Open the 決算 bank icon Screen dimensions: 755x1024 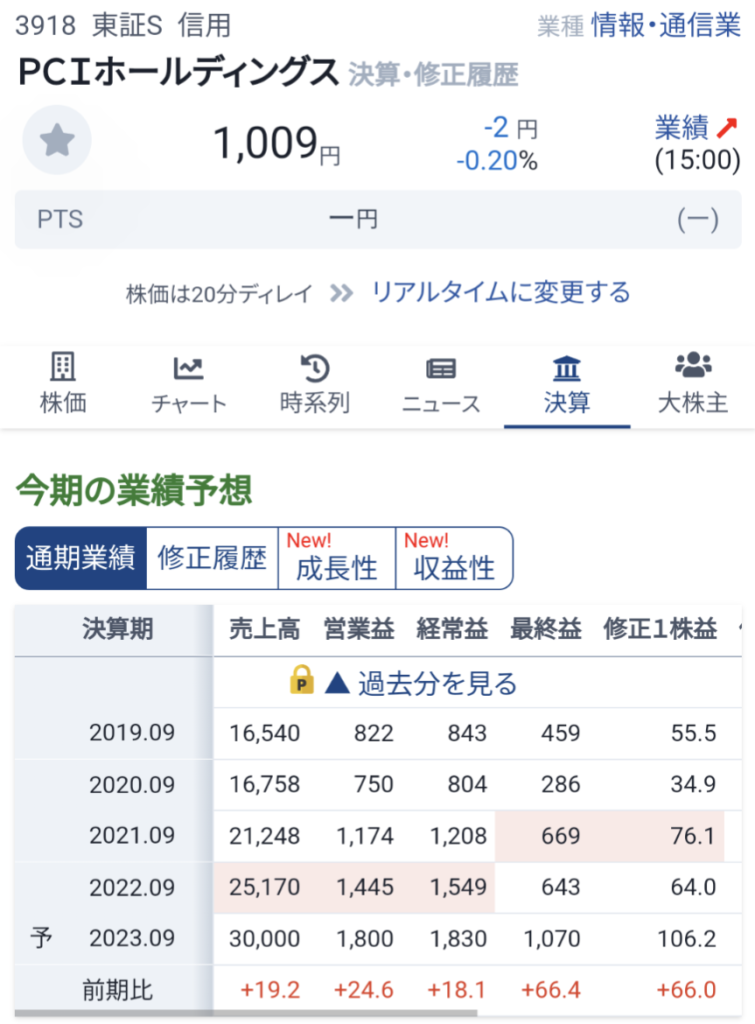tap(567, 368)
